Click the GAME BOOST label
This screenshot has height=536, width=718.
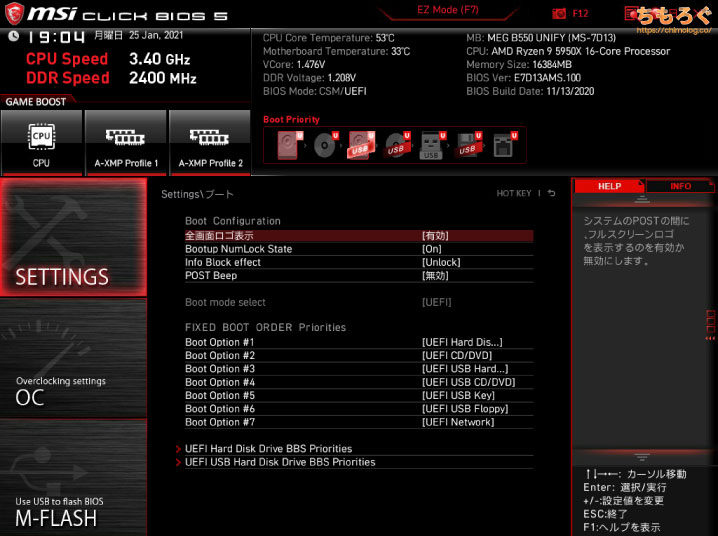pos(36,102)
